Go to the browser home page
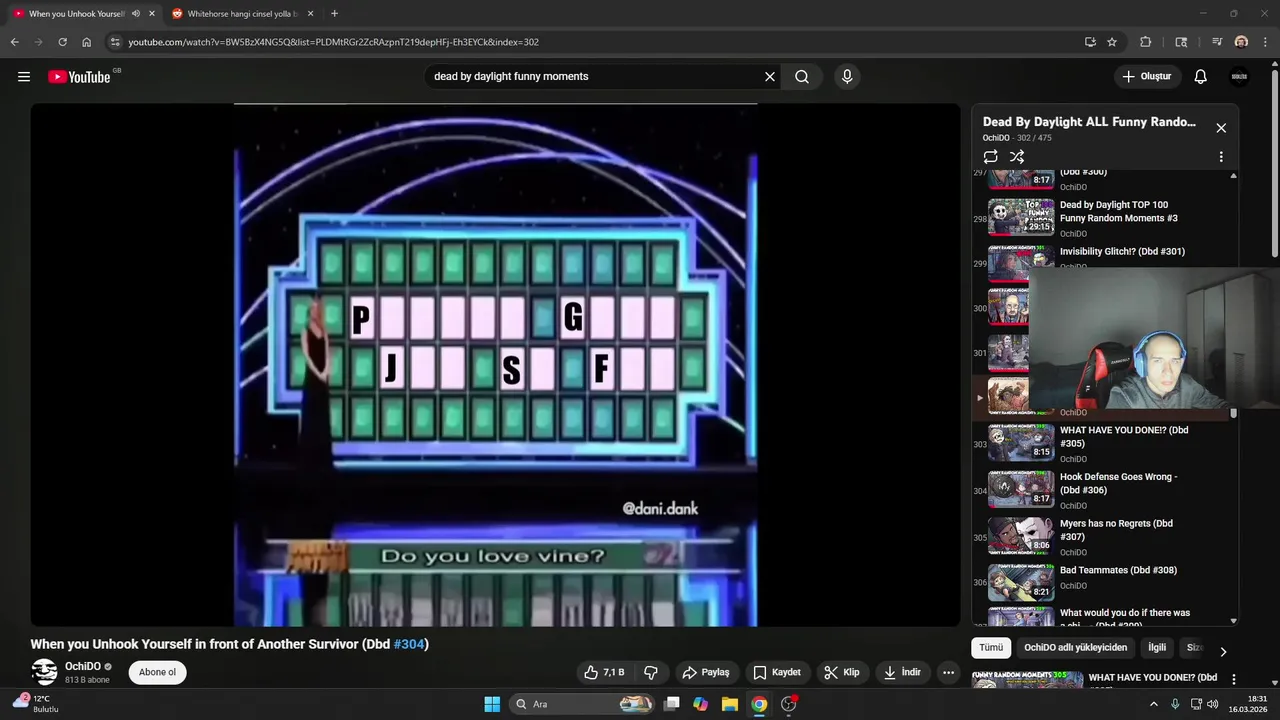This screenshot has width=1280, height=720. pyautogui.click(x=87, y=42)
